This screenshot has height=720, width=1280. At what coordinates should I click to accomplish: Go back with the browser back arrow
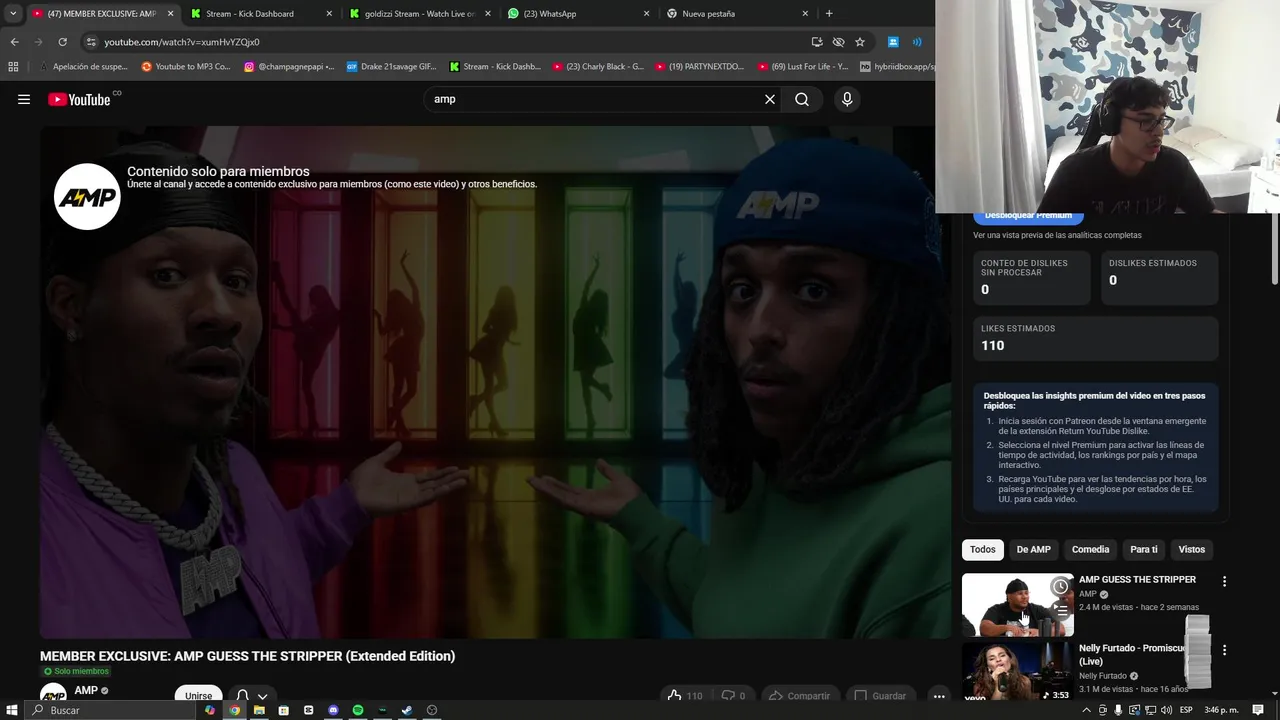click(14, 42)
